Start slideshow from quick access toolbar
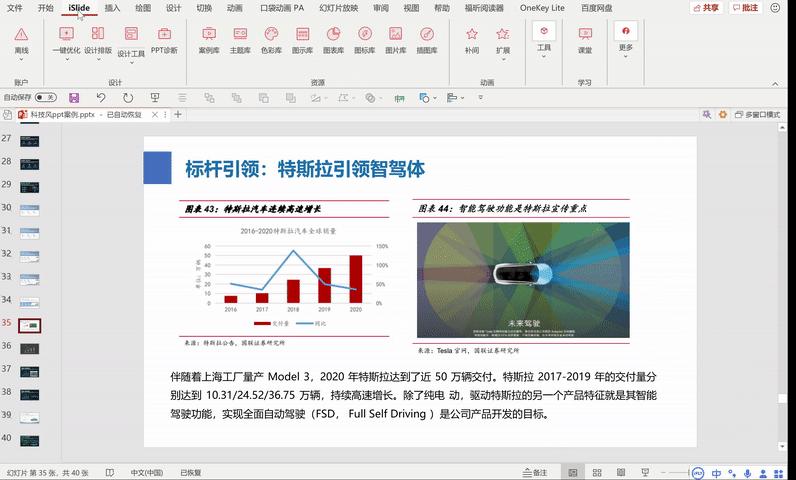Viewport: 796px width, 480px height. [155, 98]
